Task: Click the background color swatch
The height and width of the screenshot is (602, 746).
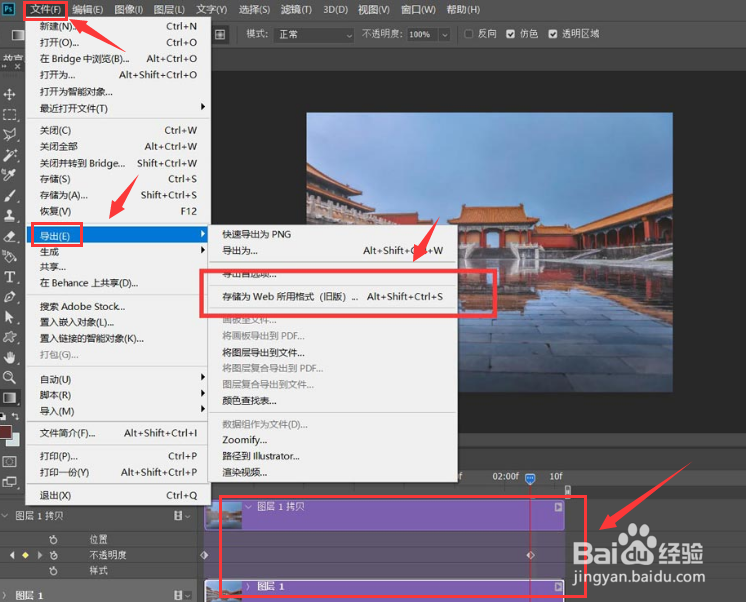Action: (x=15, y=441)
